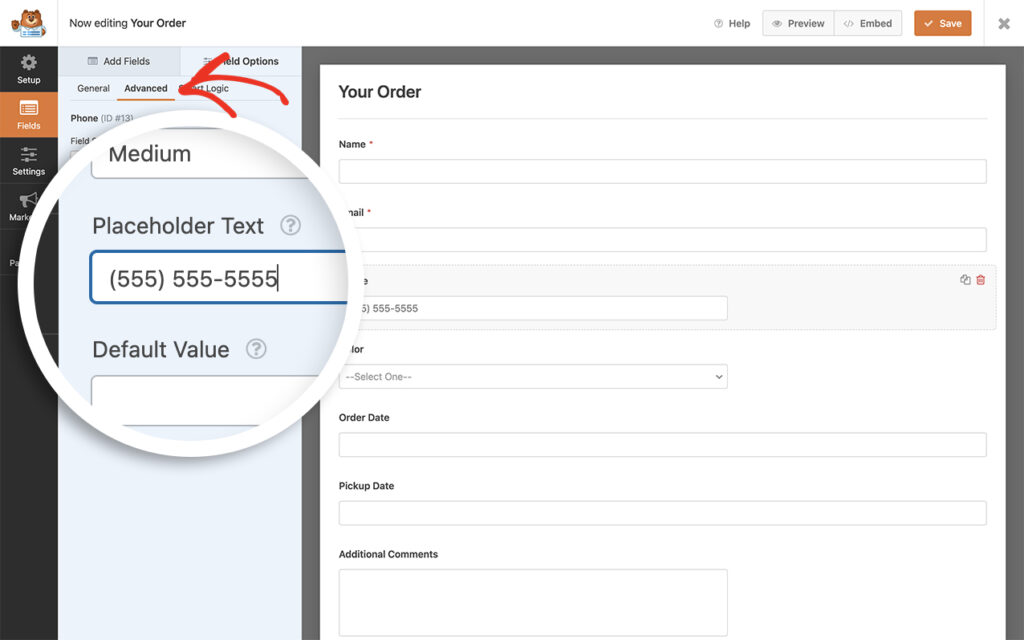Viewport: 1024px width, 640px height.
Task: Duplicate the Phone field using the copy icon
Action: [963, 280]
